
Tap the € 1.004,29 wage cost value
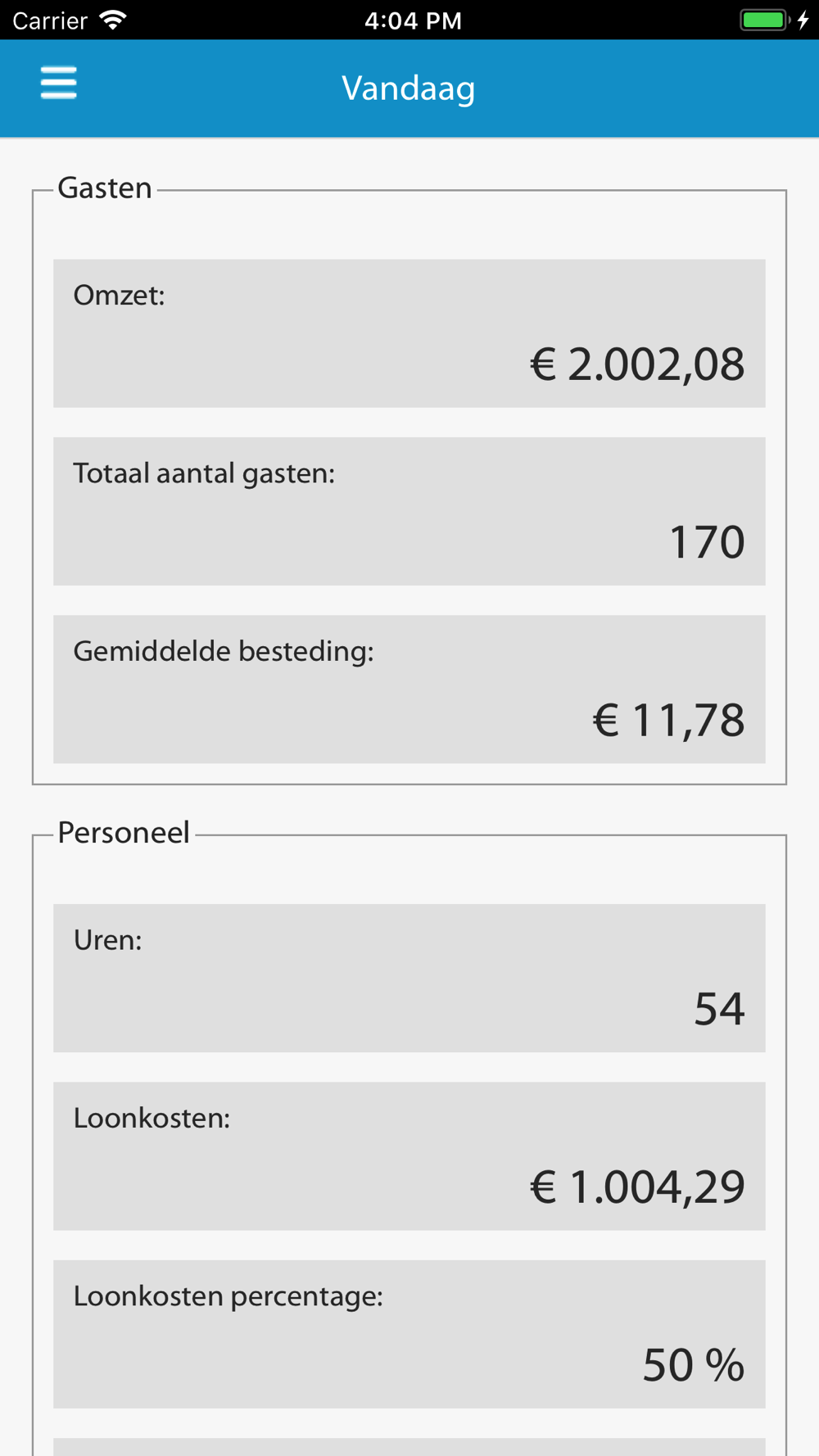(637, 1187)
